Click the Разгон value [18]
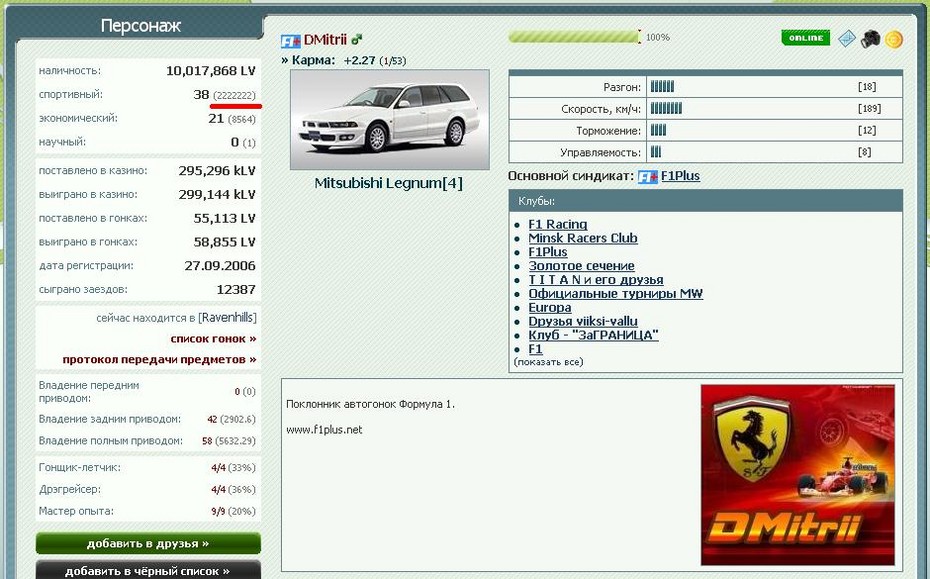The image size is (930, 579). click(x=867, y=87)
